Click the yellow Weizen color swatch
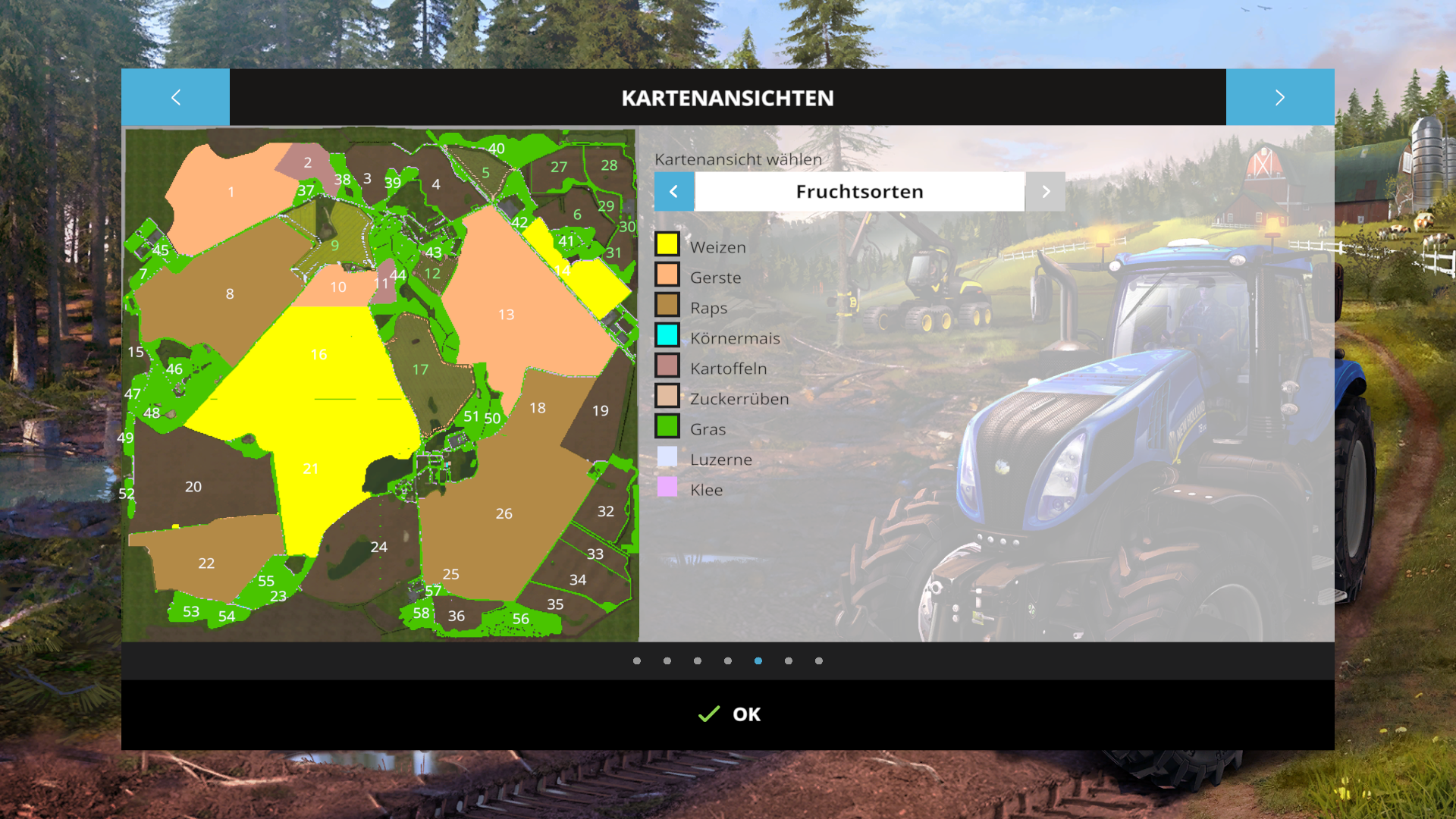The image size is (1456, 819). 667,244
